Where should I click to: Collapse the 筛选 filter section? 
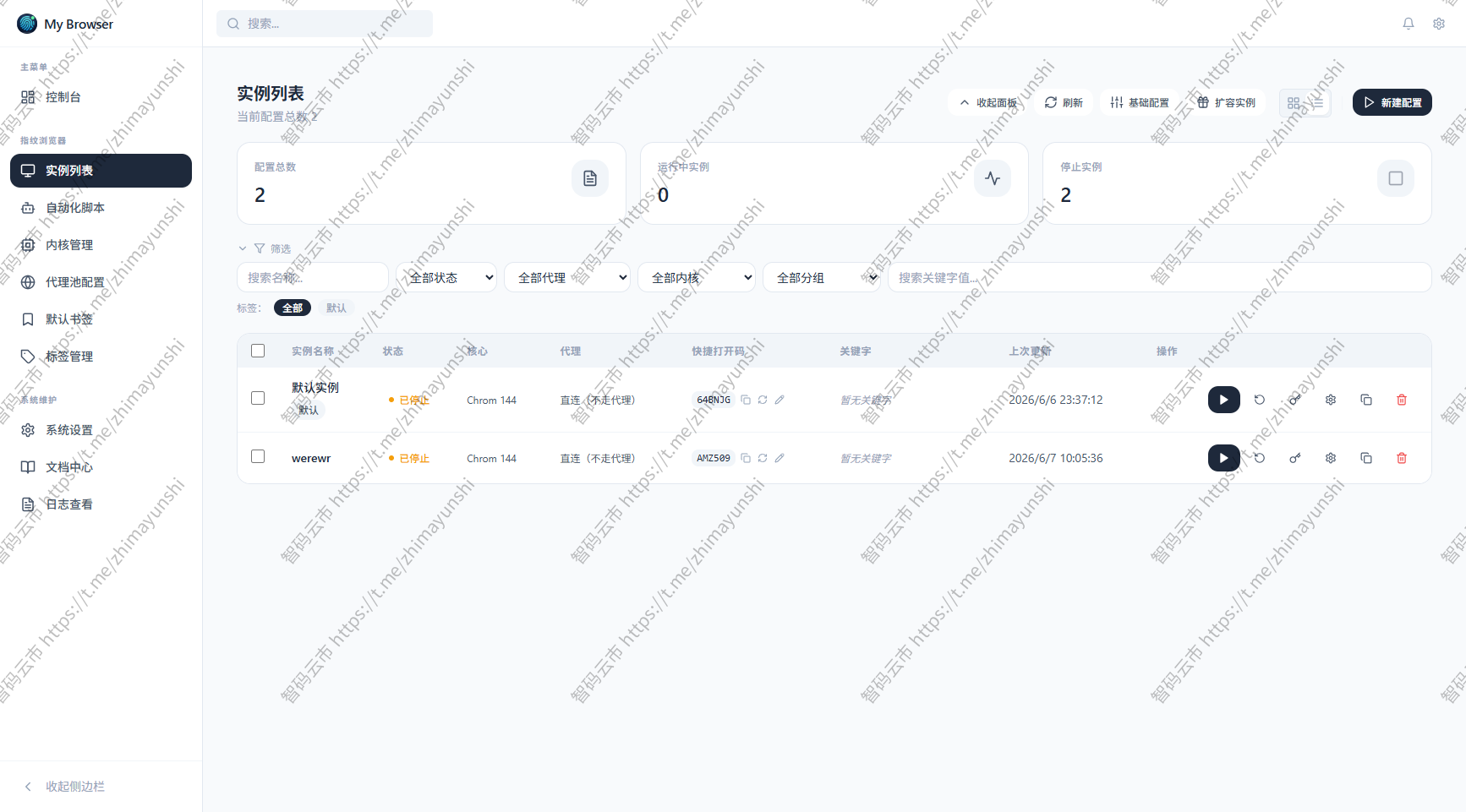point(265,248)
